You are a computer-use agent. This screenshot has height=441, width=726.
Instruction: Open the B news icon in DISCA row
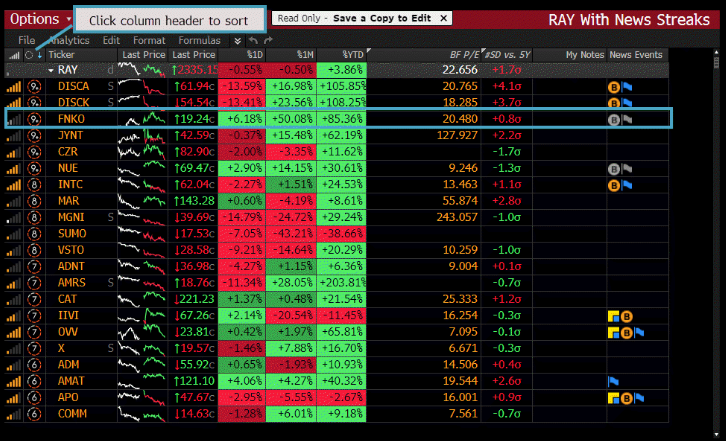pyautogui.click(x=613, y=87)
